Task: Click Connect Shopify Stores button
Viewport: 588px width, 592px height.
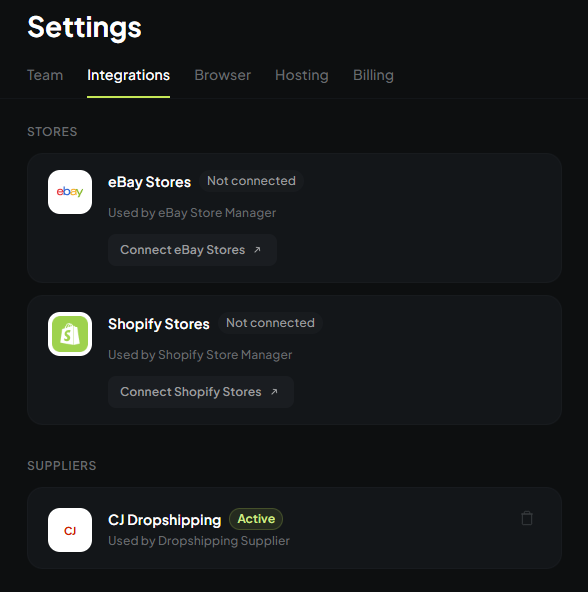Action: pos(201,392)
